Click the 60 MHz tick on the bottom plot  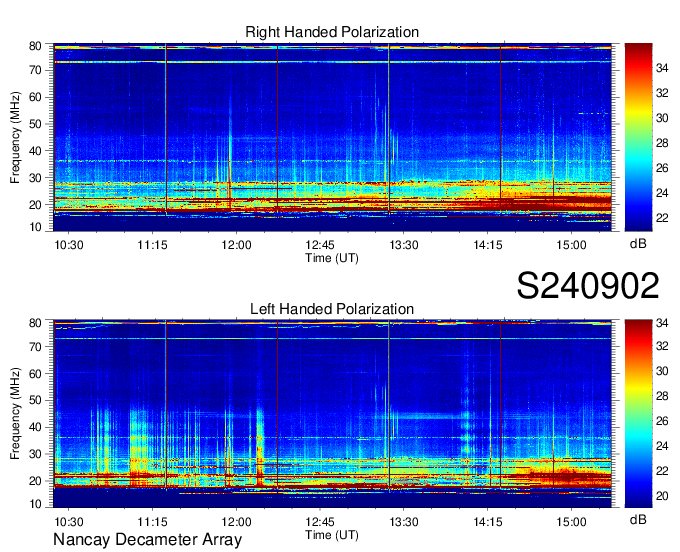click(x=36, y=373)
